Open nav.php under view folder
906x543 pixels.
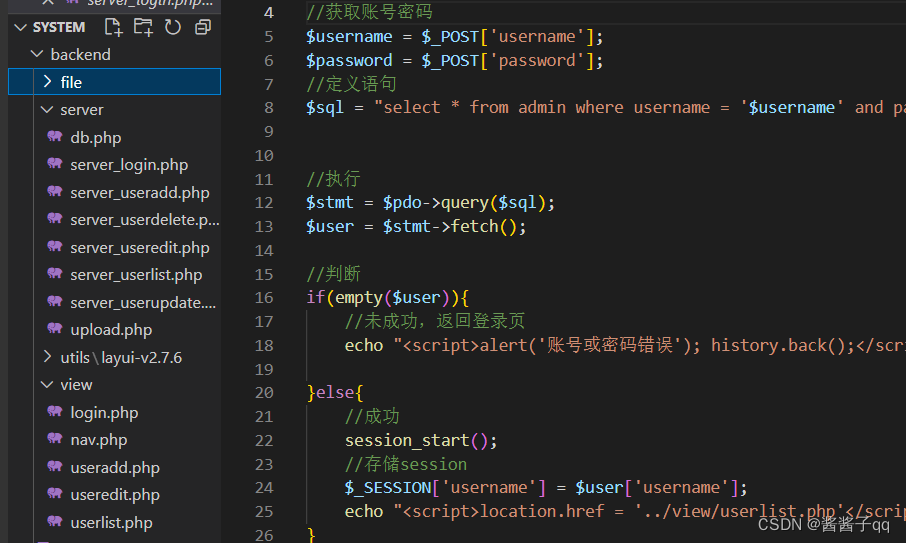pos(99,440)
